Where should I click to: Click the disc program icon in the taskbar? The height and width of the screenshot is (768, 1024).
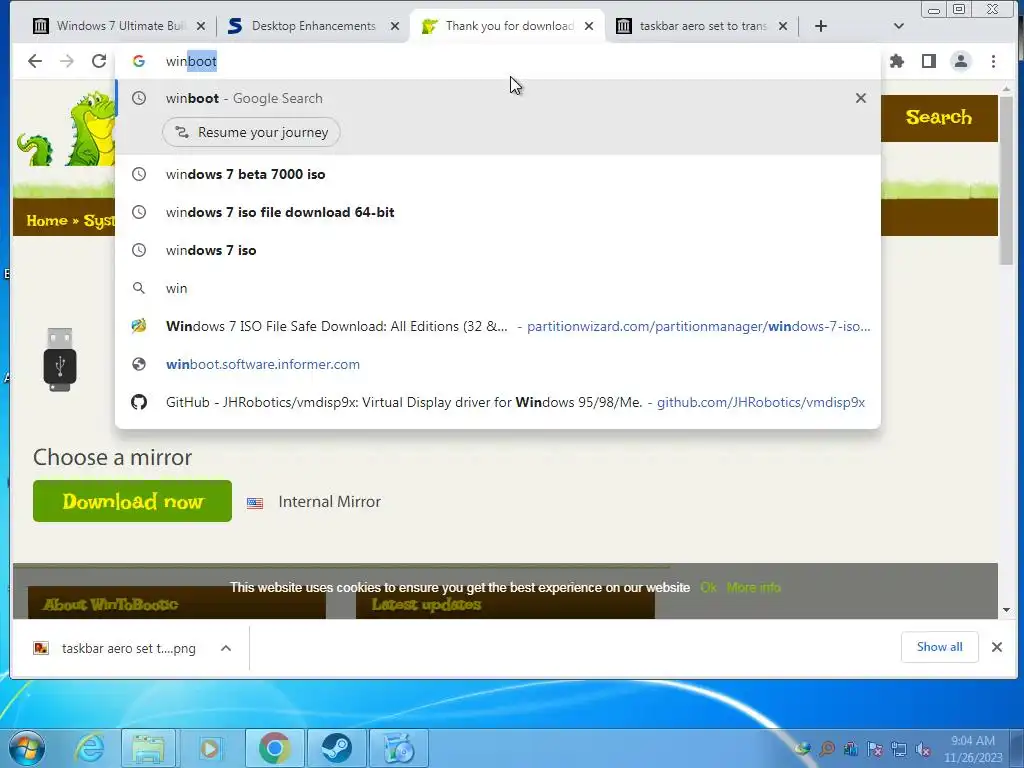point(398,748)
